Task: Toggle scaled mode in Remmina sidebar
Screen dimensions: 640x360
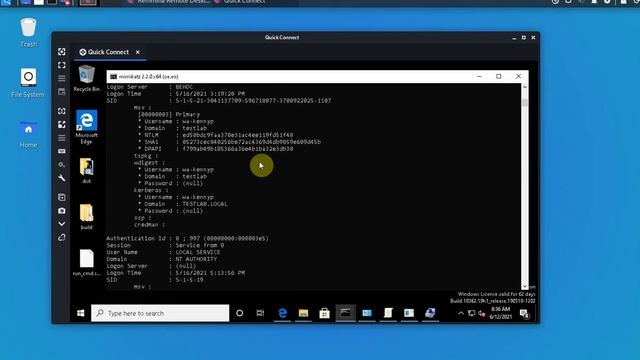Action: [x=62, y=124]
